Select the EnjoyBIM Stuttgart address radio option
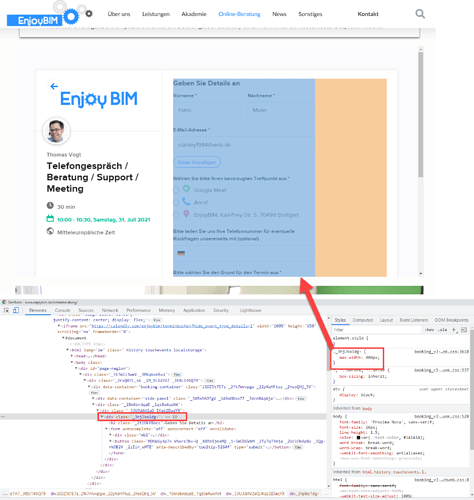Viewport: 474px width, 500px height. (x=176, y=215)
